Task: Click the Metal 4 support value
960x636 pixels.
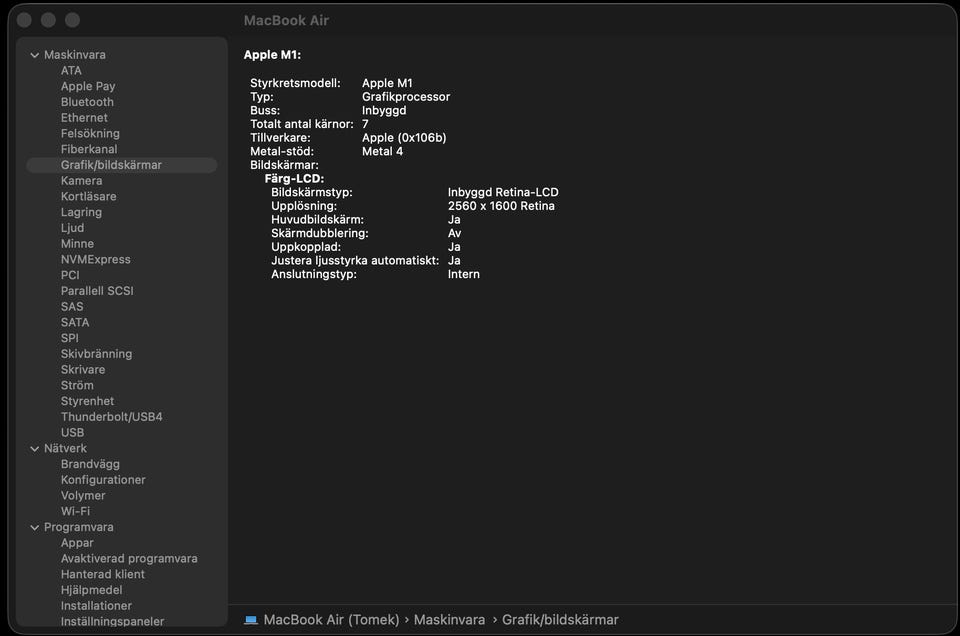Action: tap(383, 151)
